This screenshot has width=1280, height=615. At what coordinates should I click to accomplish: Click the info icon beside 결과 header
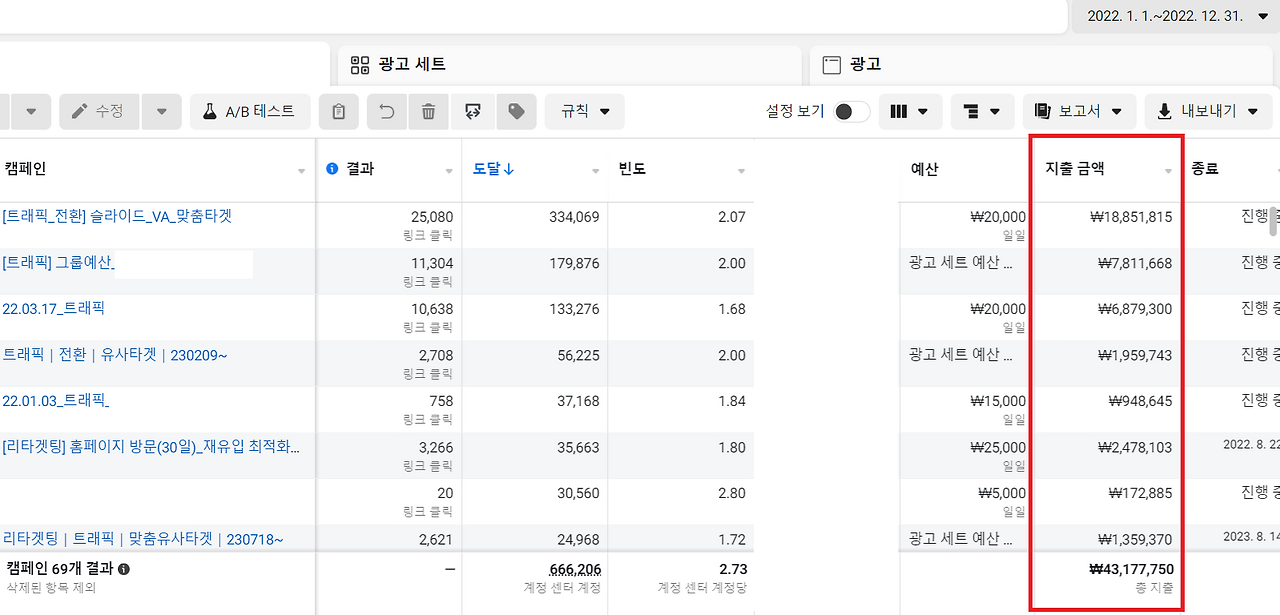pyautogui.click(x=332, y=169)
